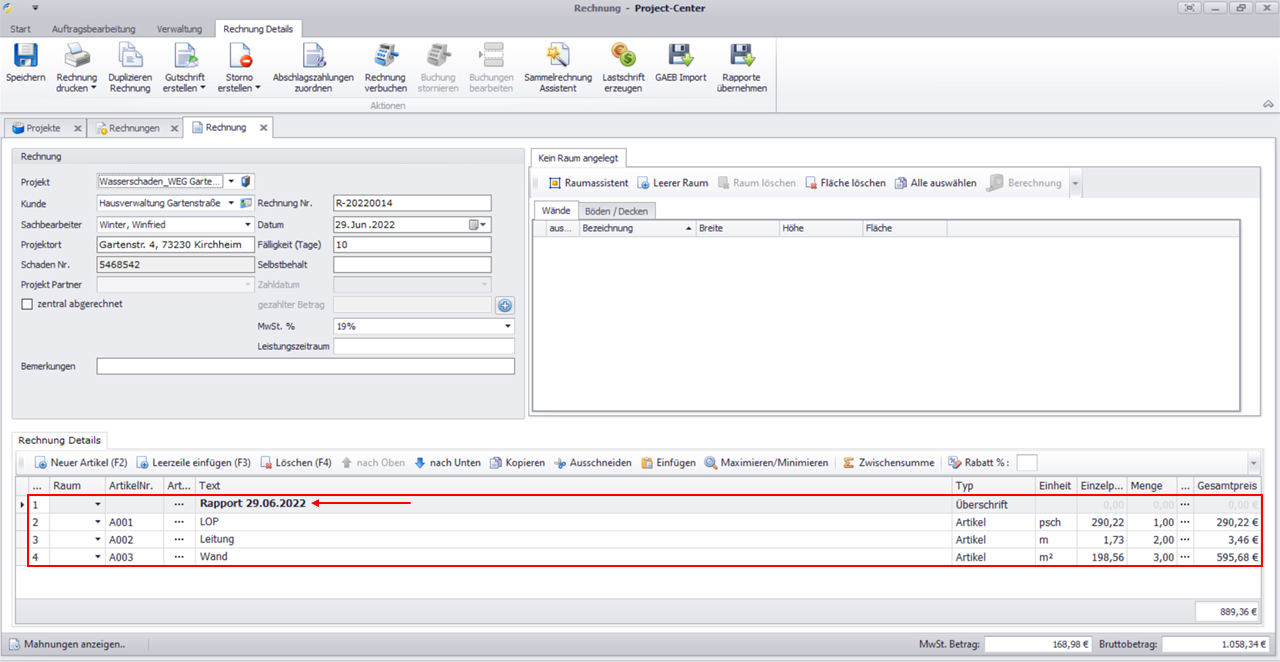Switch to the Böden / Decken tab
The image size is (1280, 662).
pyautogui.click(x=617, y=210)
